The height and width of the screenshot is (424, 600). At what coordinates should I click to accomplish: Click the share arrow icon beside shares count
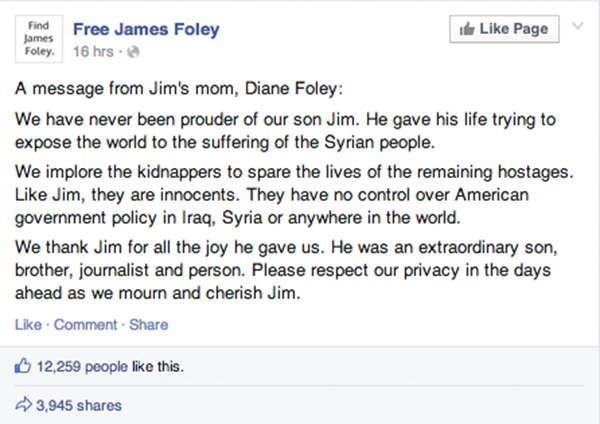23,404
